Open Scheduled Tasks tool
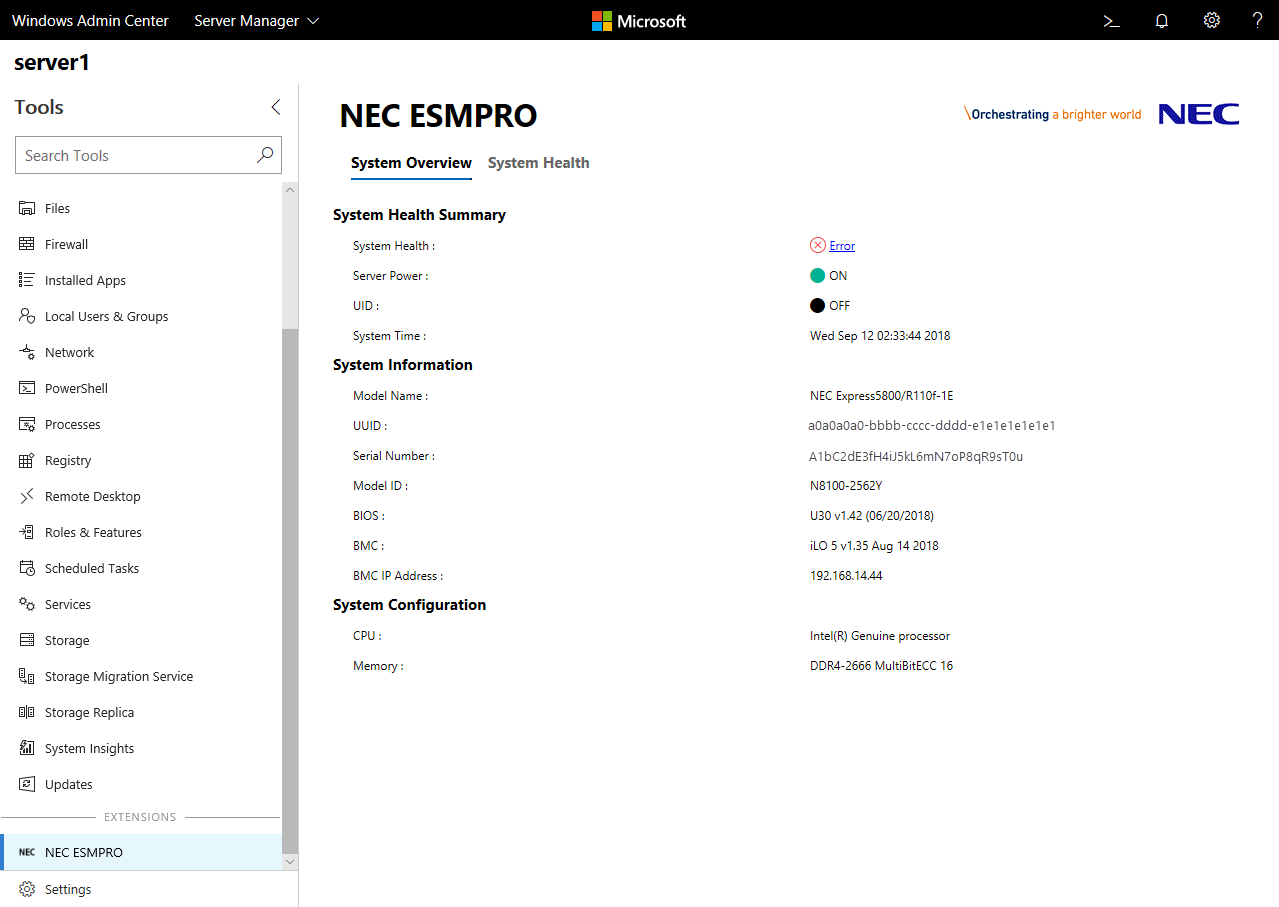Screen dimensions: 1279x907 (141, 568)
